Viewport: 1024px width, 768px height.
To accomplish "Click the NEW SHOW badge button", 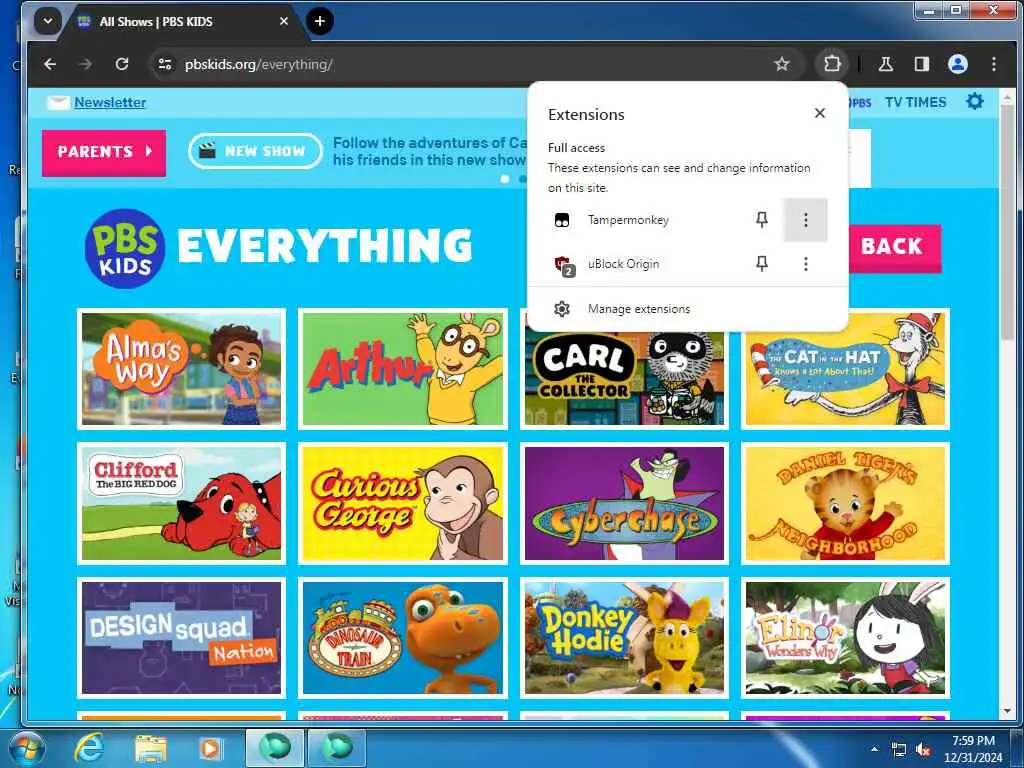I will pyautogui.click(x=255, y=151).
